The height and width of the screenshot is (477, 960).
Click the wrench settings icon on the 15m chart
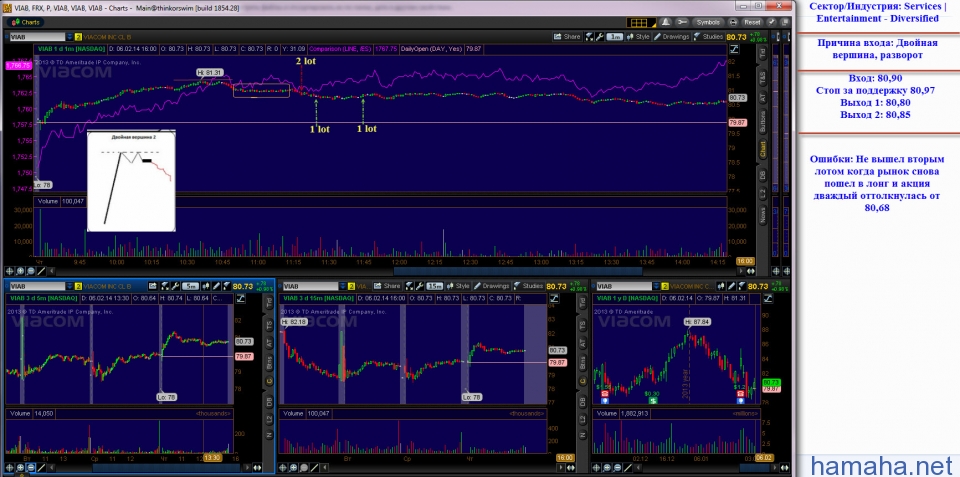(x=419, y=286)
